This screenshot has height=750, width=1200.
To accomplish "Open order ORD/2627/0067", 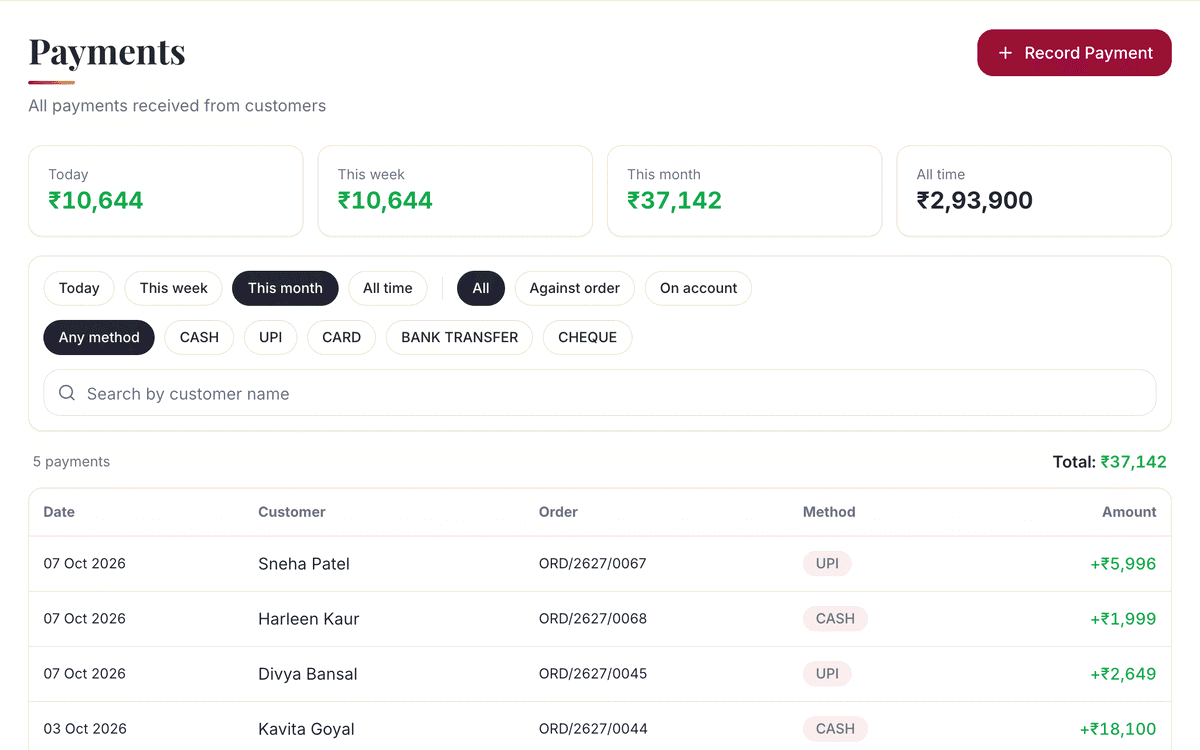I will point(593,564).
